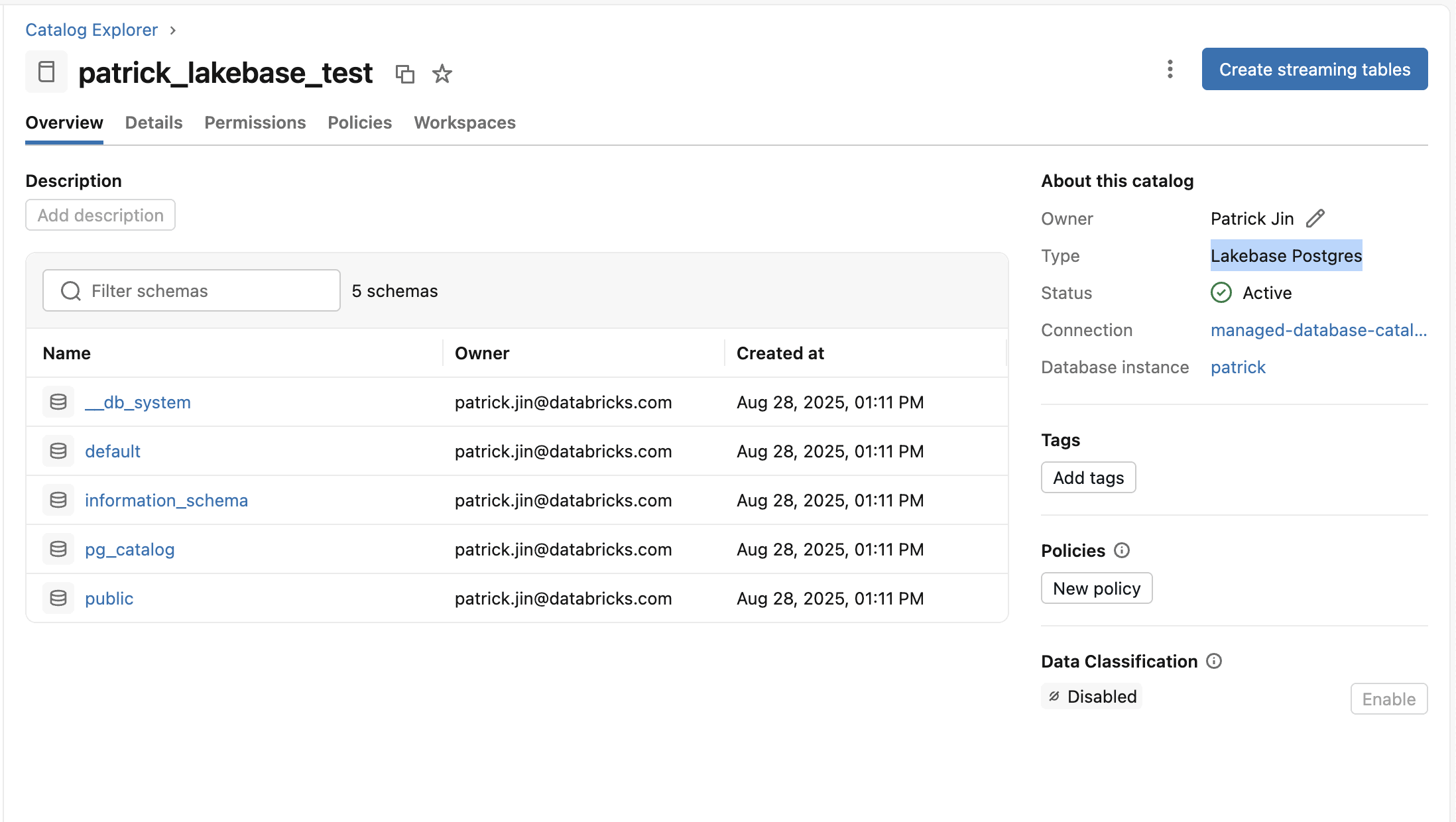This screenshot has width=1456, height=822.
Task: Show info about Data Classification
Action: click(1214, 661)
